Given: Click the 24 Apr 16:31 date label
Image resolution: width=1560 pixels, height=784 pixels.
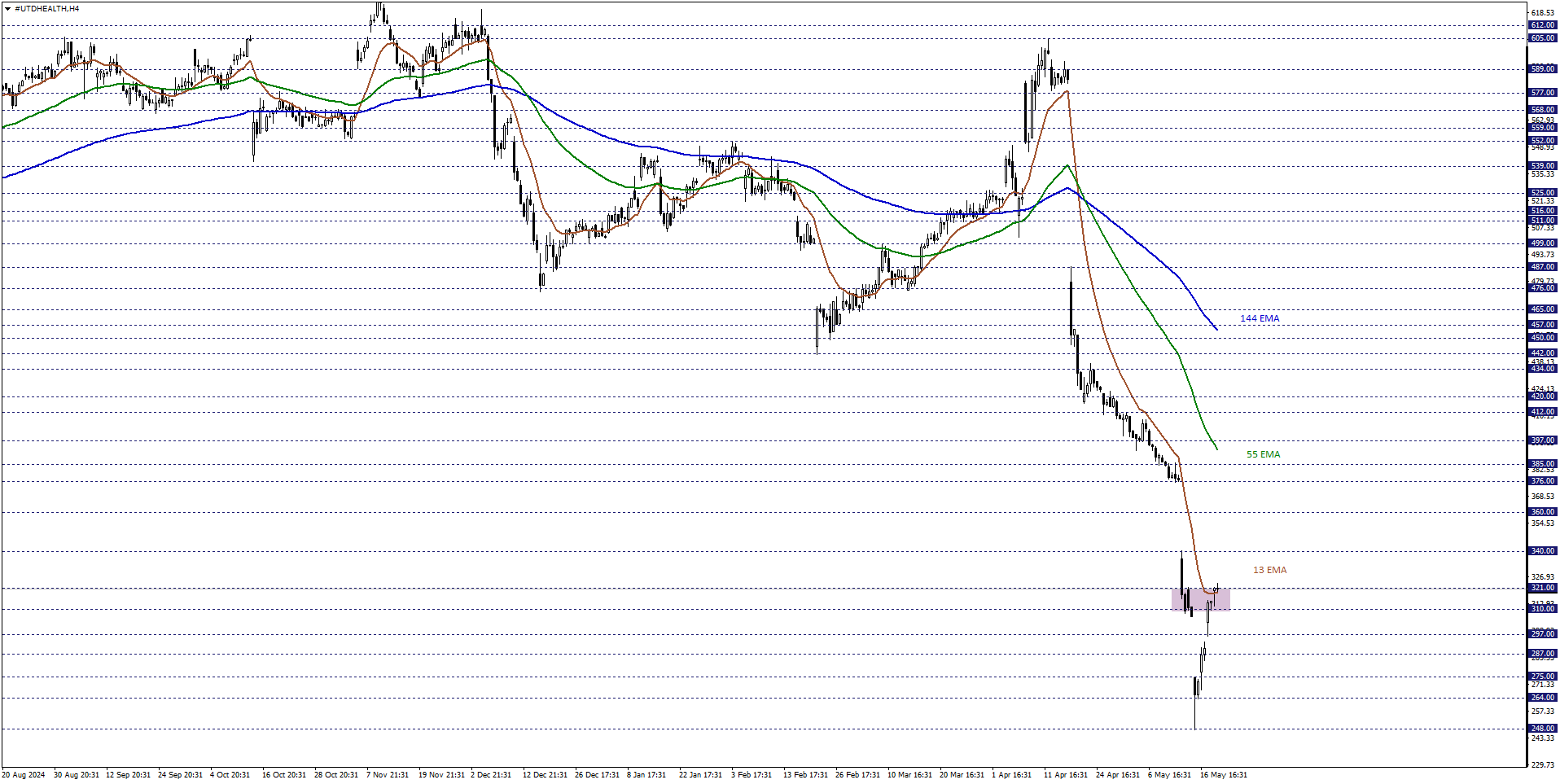Looking at the screenshot, I should (x=1118, y=775).
